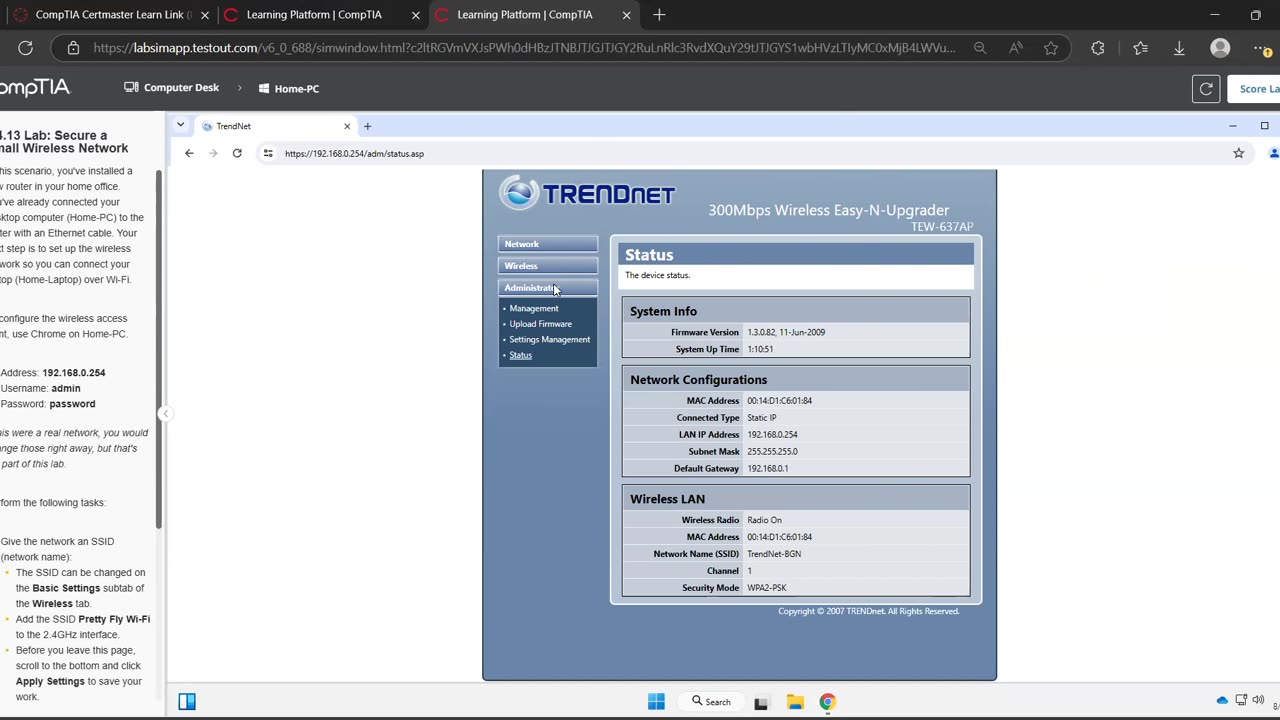Expand the Network menu in router sidebar

(x=548, y=244)
